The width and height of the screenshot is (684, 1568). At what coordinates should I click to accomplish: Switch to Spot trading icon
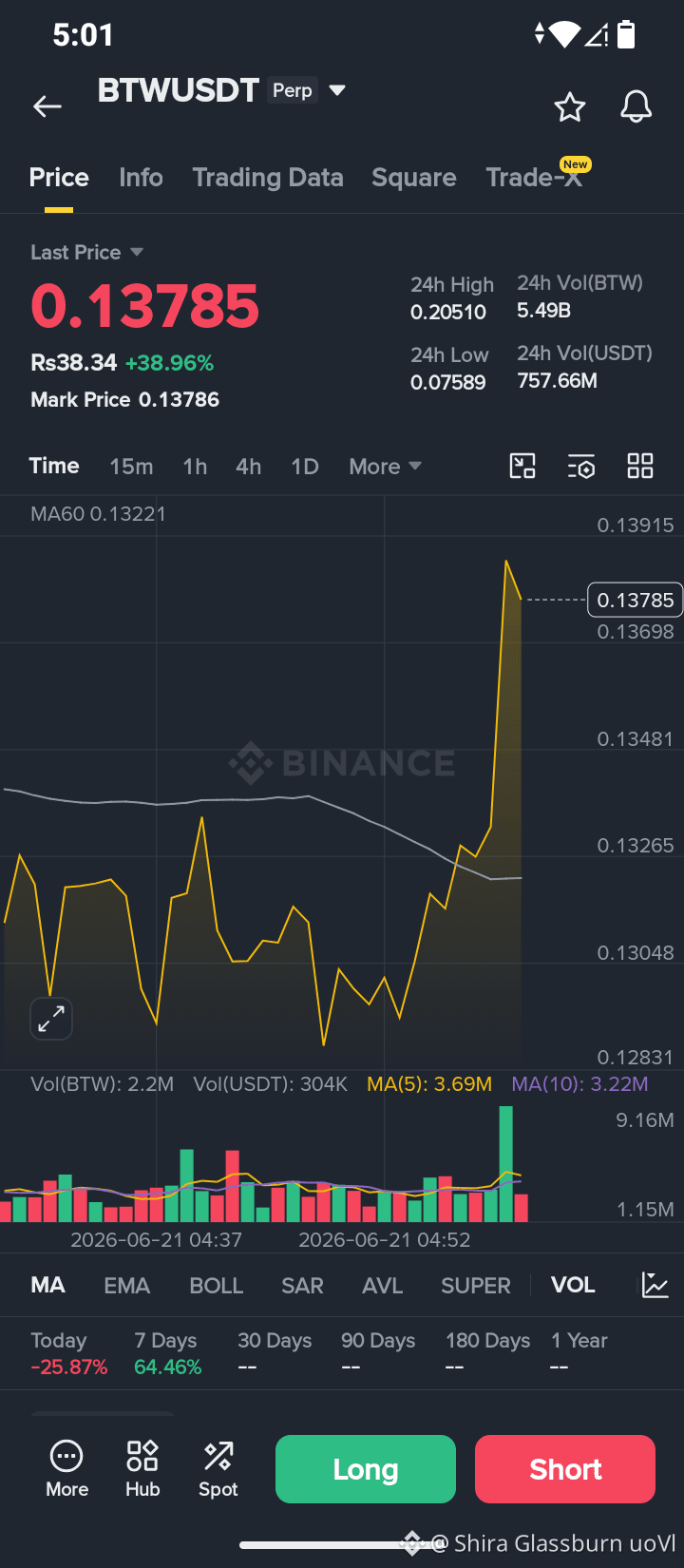218,1469
